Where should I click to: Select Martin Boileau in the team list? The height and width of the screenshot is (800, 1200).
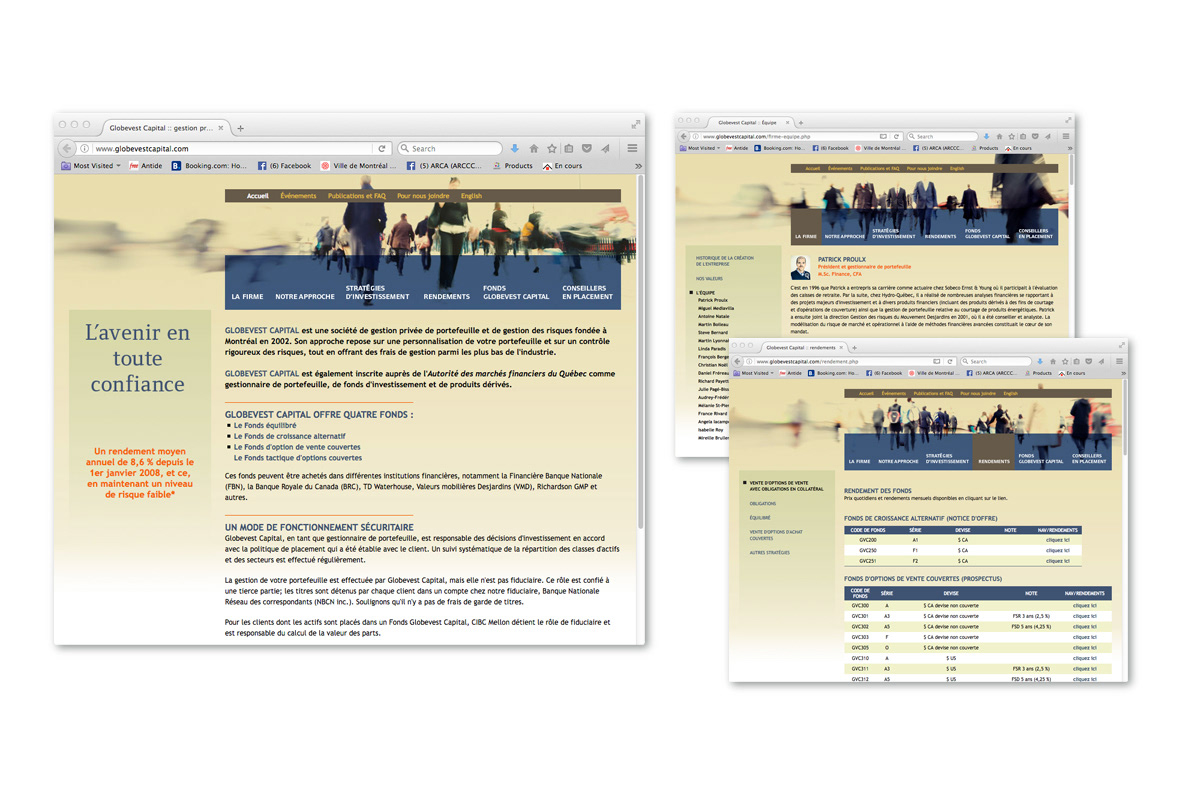714,324
